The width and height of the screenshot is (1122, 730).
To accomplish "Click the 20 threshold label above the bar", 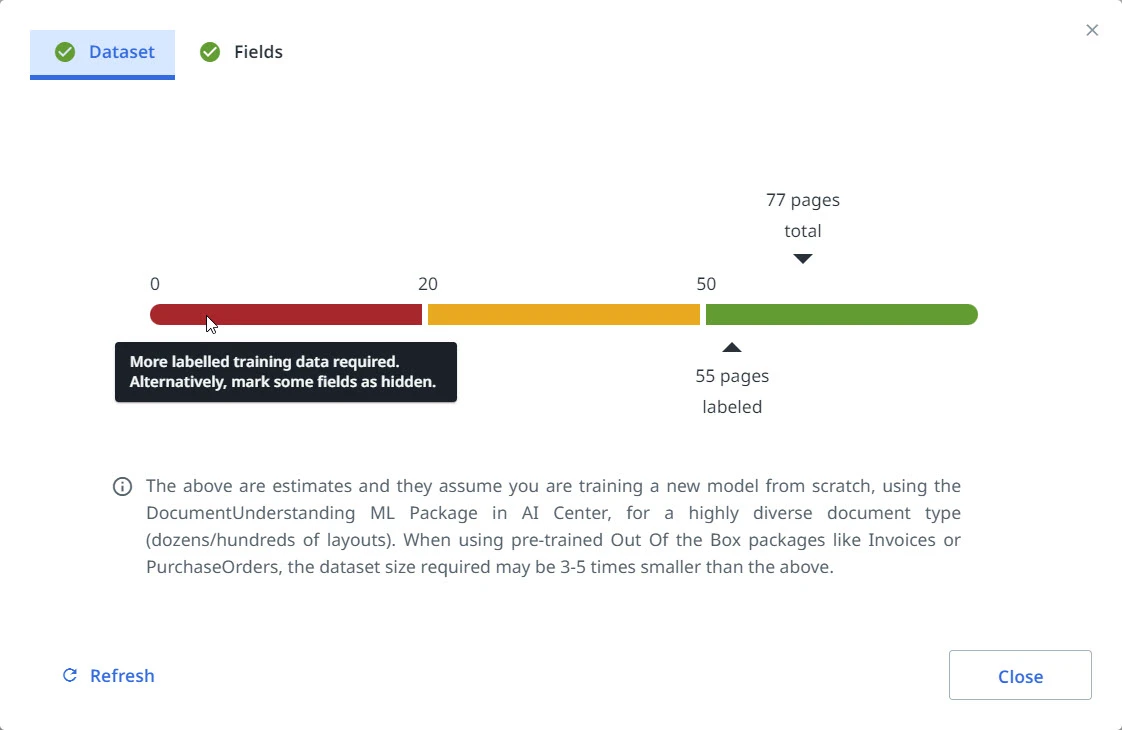I will pos(428,284).
